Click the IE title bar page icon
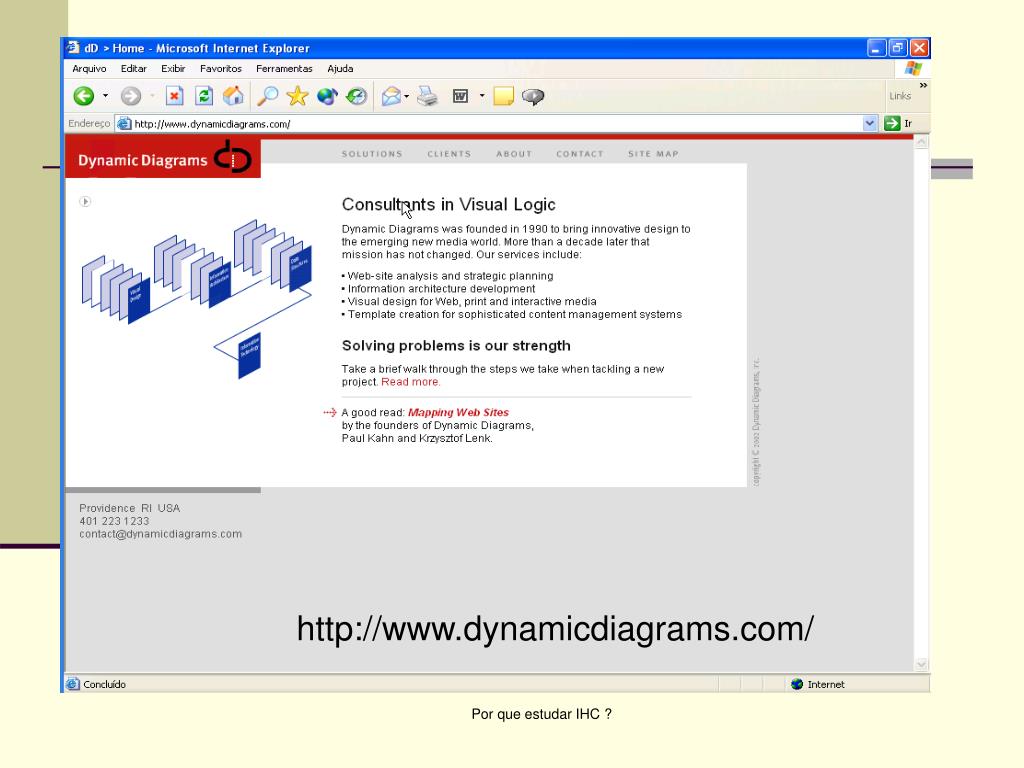This screenshot has height=768, width=1024. click(72, 48)
